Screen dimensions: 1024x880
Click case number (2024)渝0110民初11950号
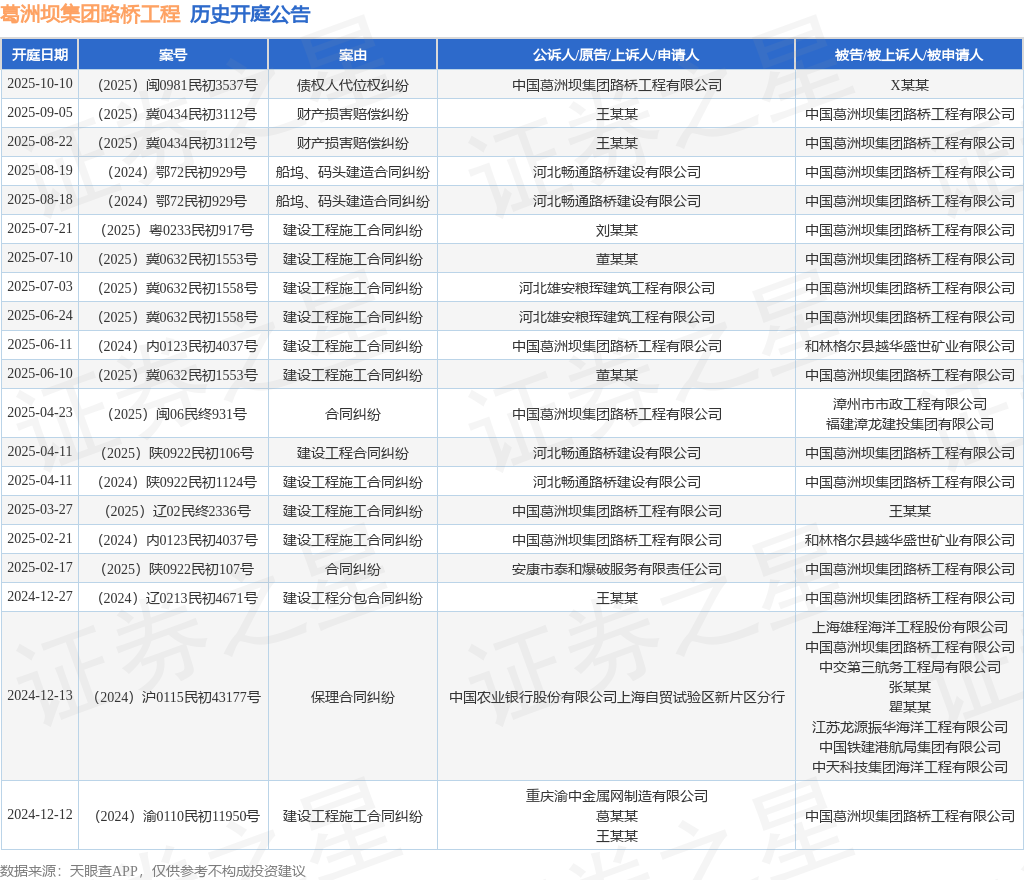177,817
